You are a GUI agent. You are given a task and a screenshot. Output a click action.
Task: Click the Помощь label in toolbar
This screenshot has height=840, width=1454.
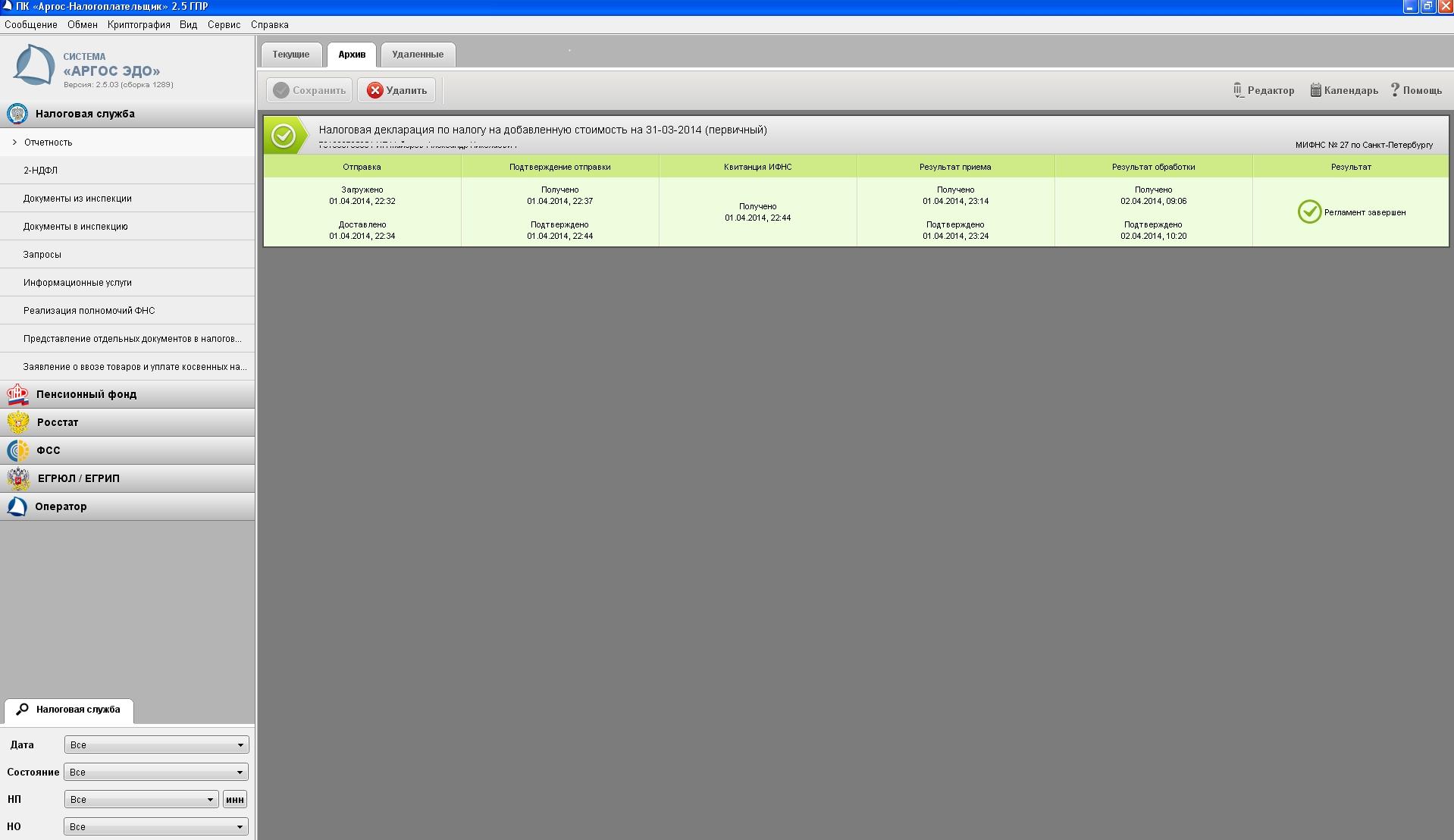point(1423,90)
